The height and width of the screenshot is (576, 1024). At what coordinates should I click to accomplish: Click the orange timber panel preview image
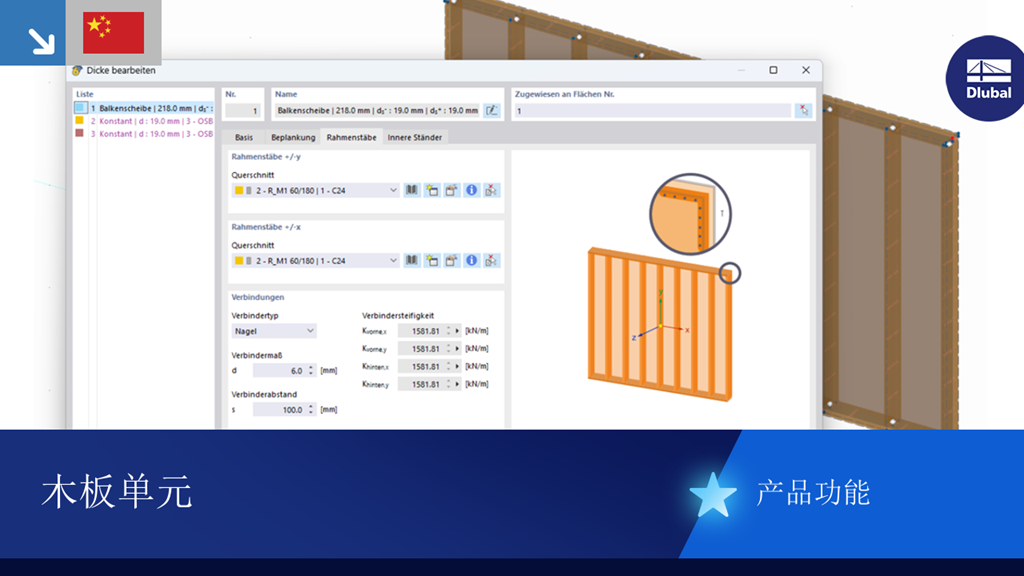click(660, 324)
